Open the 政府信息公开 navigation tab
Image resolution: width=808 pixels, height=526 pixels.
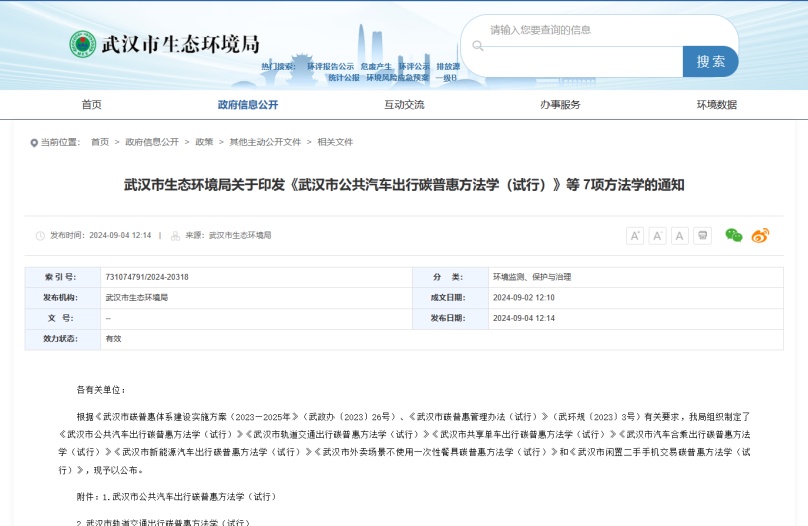tap(248, 105)
